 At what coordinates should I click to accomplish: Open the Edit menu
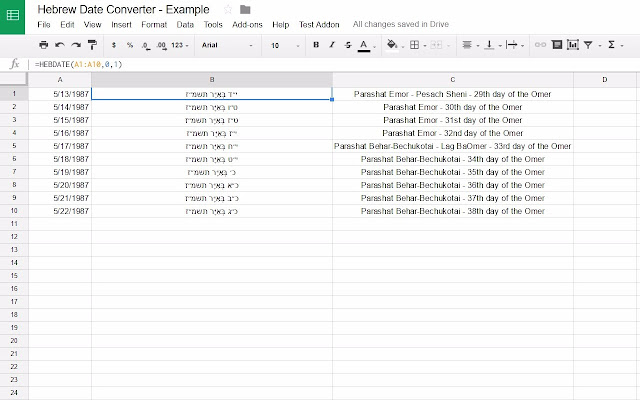click(67, 24)
